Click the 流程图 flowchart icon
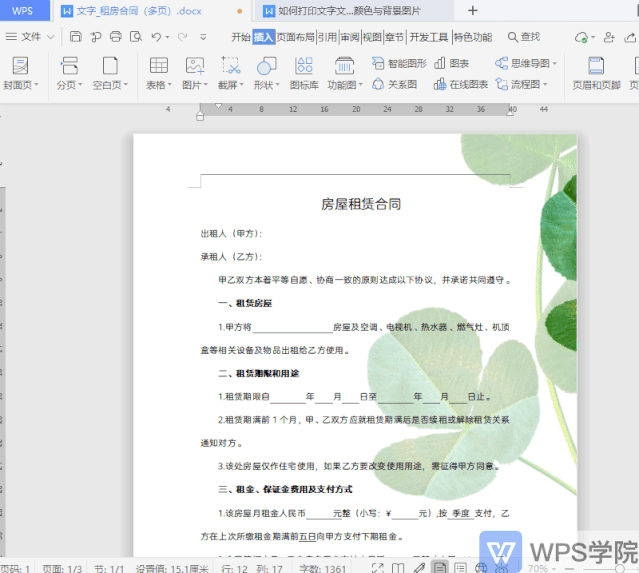 click(x=501, y=84)
